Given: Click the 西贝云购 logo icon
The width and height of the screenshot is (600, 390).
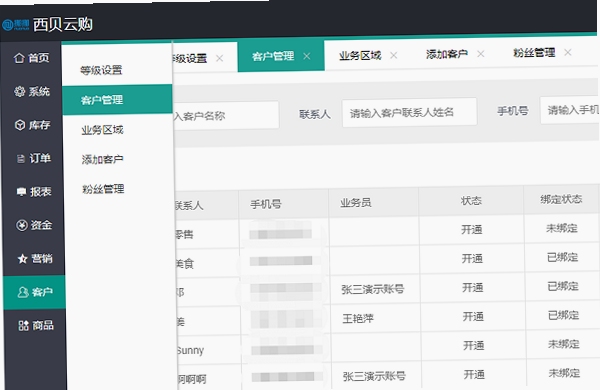Looking at the screenshot, I should click(16, 25).
